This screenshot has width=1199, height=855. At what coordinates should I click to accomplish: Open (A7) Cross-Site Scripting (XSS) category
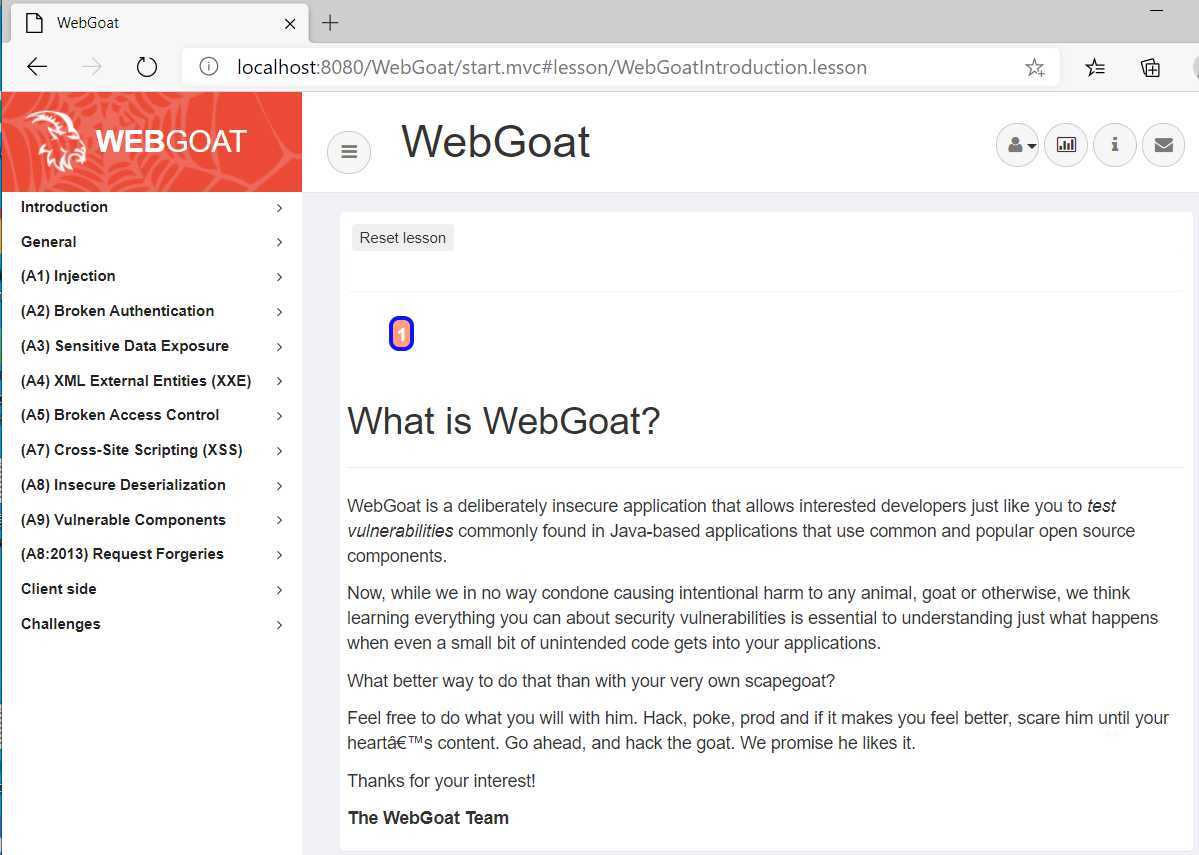[x=132, y=450]
